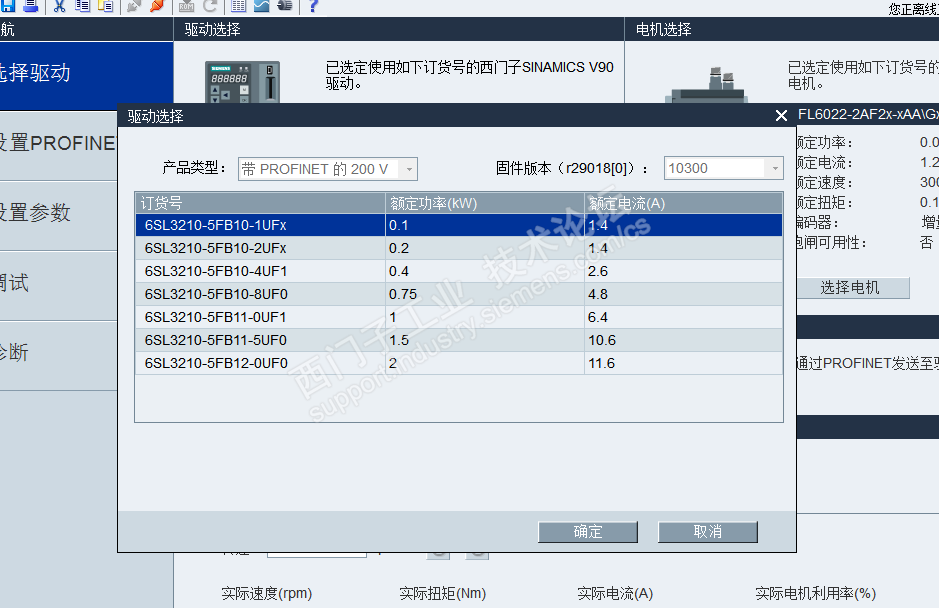Select row 6SL3210-5FB11-0UF1
Screen dimensions: 939x608
(x=459, y=317)
